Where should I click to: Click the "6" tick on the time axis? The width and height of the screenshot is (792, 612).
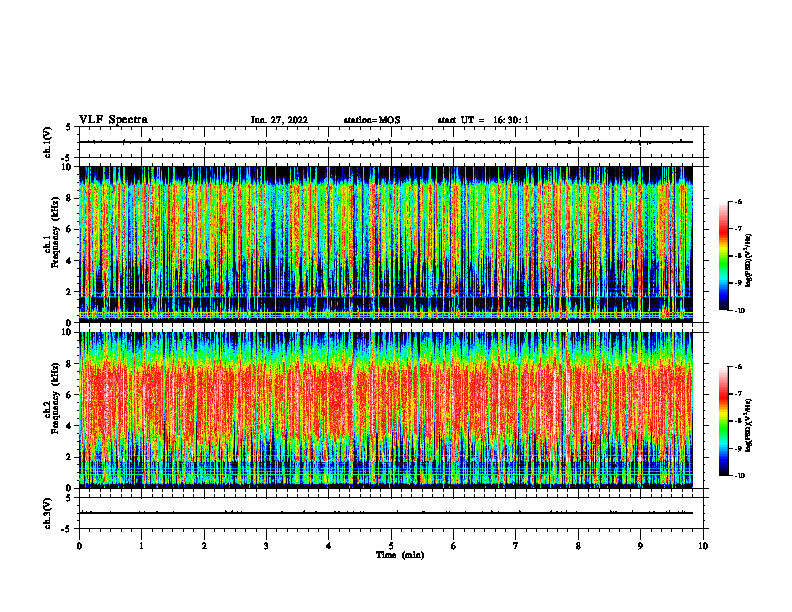click(x=454, y=546)
